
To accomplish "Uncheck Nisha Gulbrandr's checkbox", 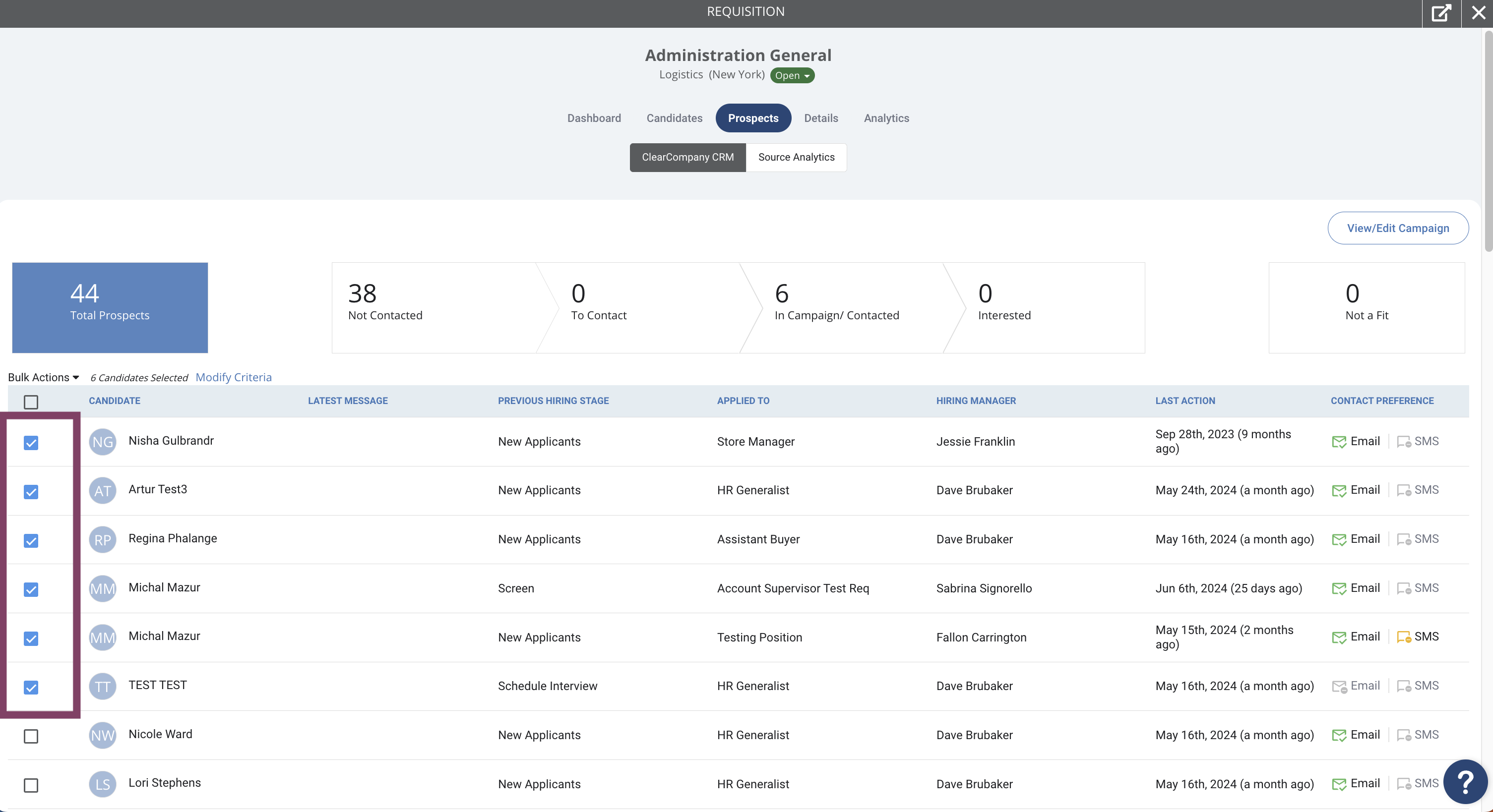I will 31,443.
